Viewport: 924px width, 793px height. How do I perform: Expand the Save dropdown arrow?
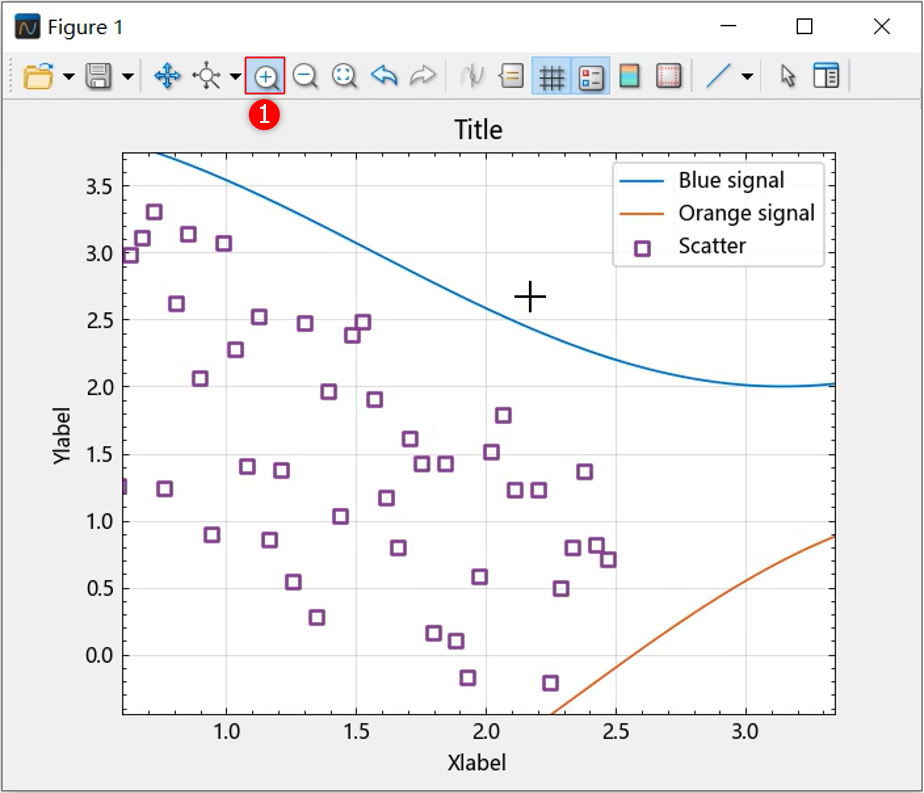[127, 77]
